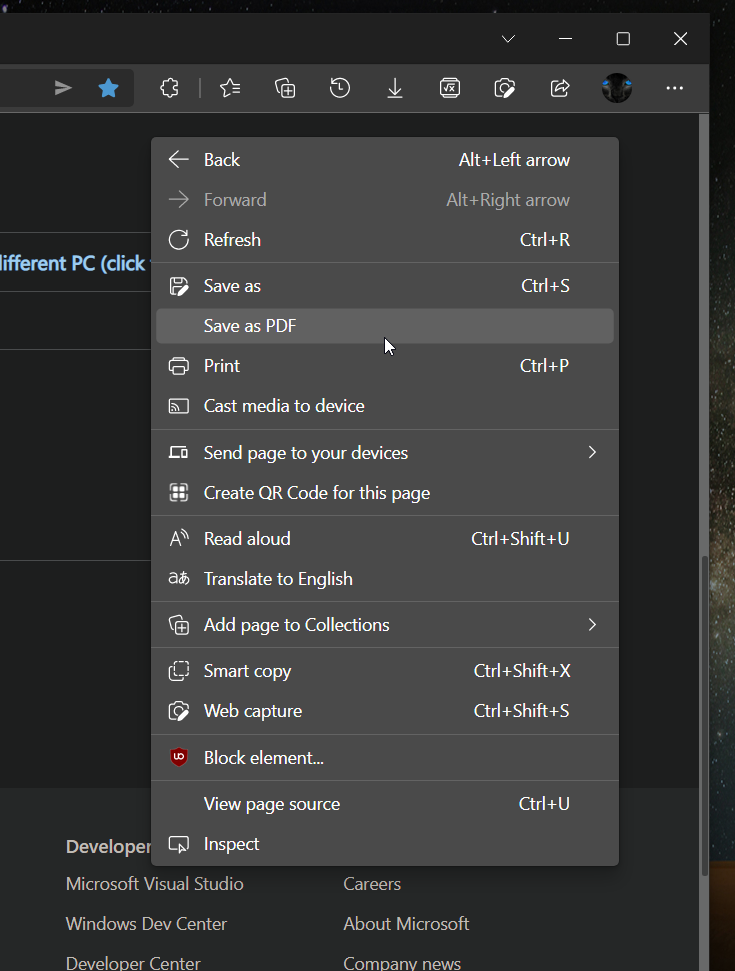
Task: Select Save as PDF menu entry
Action: coord(250,326)
